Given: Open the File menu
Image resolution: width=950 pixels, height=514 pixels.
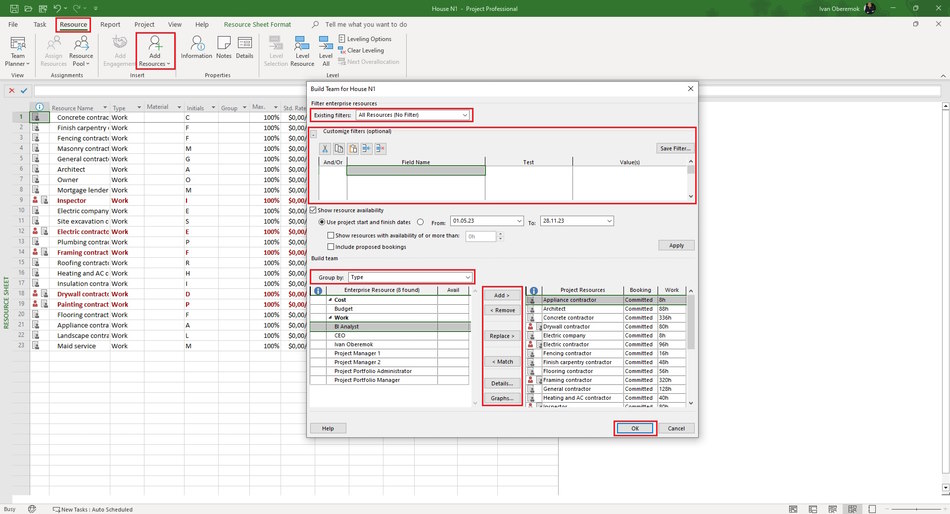Looking at the screenshot, I should click(13, 24).
